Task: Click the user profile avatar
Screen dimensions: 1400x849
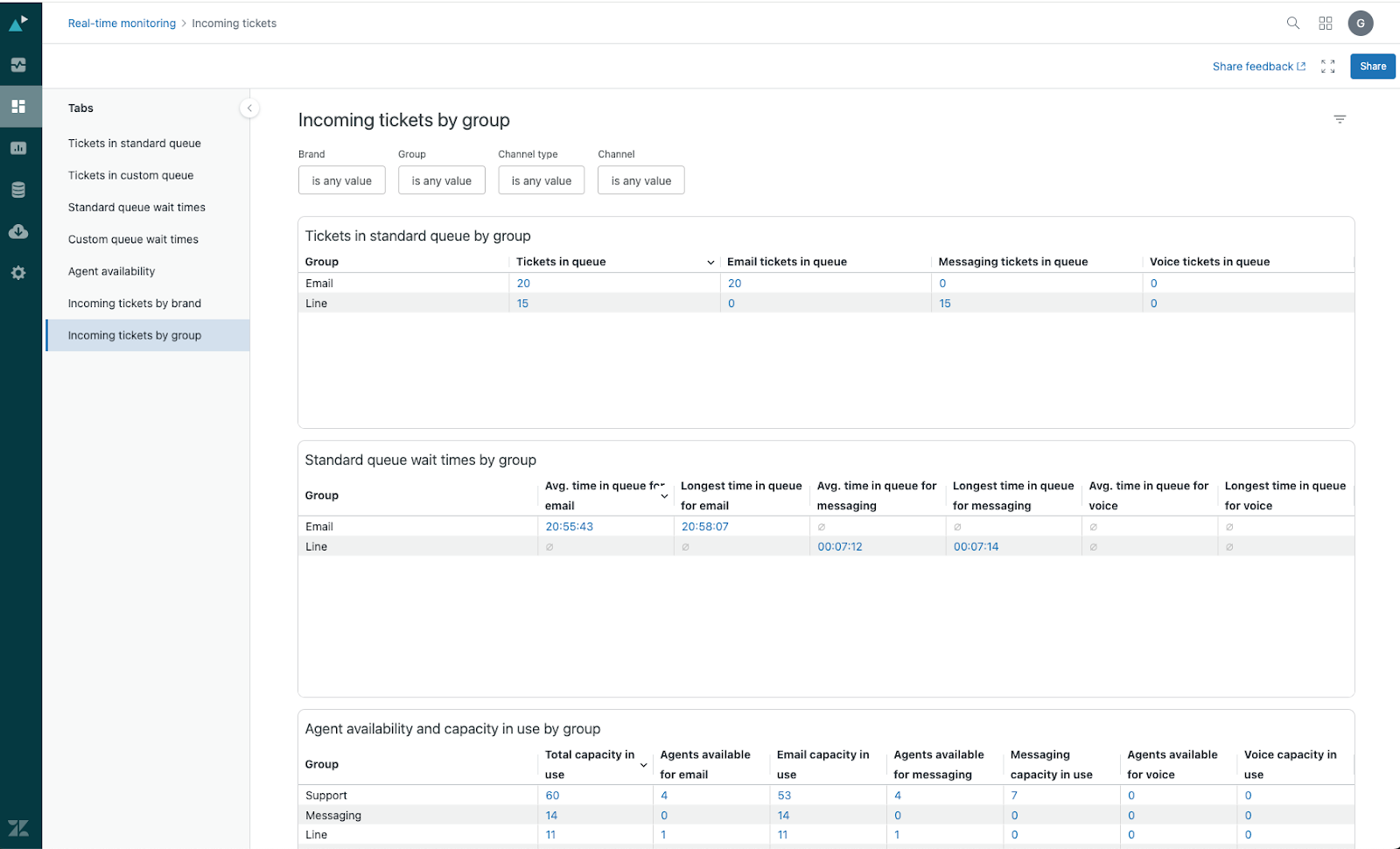Action: click(x=1360, y=24)
